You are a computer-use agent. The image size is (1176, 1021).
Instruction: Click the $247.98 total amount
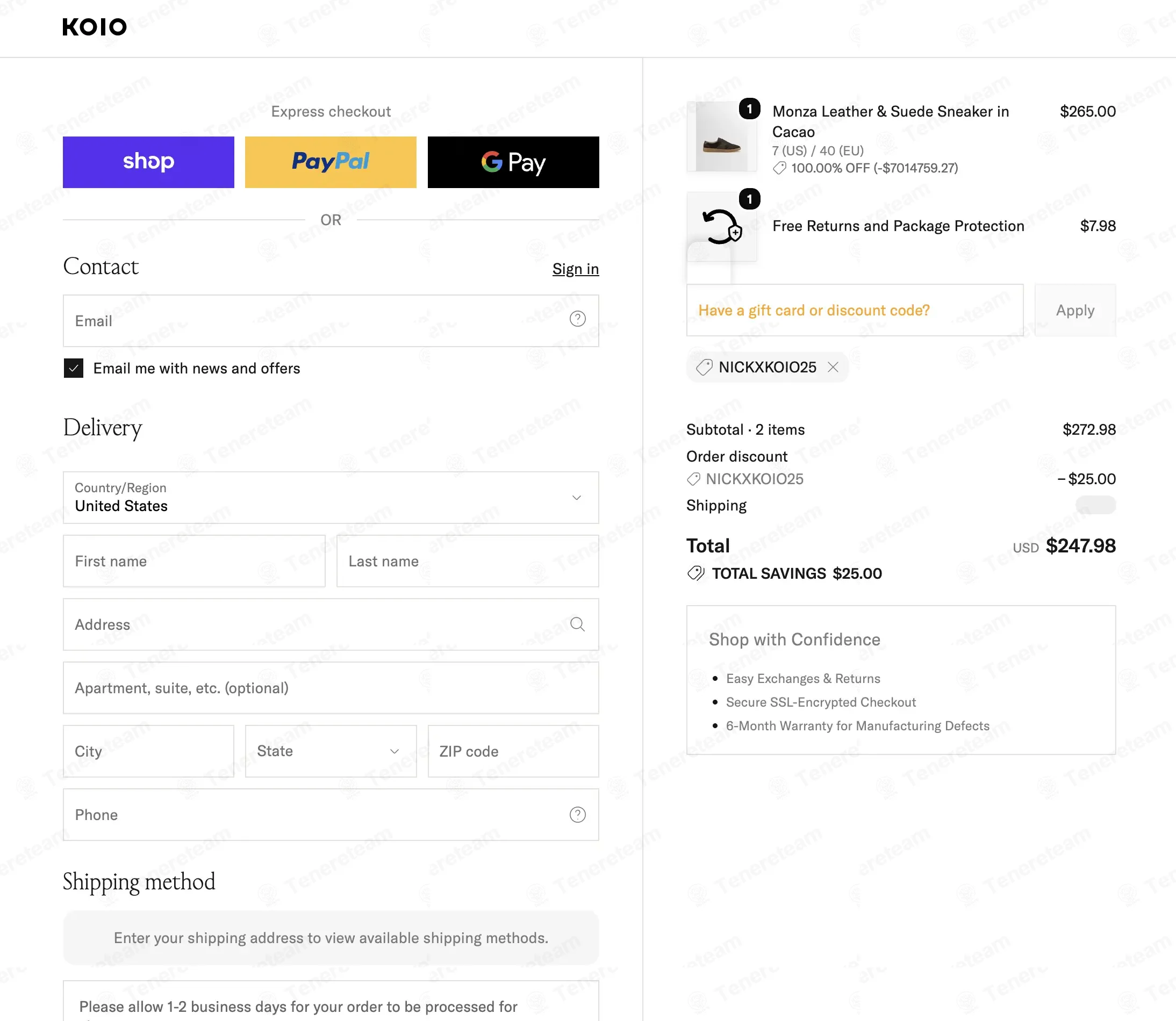coord(1081,546)
